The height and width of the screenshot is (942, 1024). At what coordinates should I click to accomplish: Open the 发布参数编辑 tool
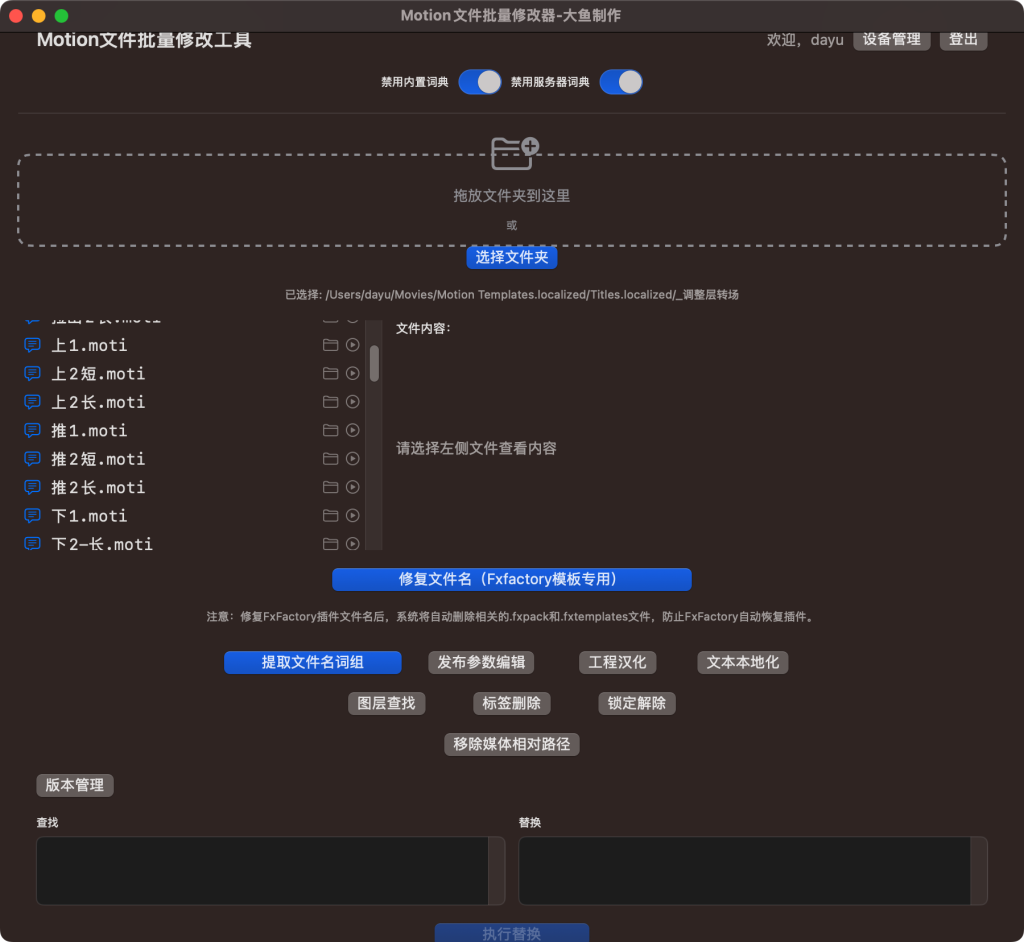tap(481, 662)
